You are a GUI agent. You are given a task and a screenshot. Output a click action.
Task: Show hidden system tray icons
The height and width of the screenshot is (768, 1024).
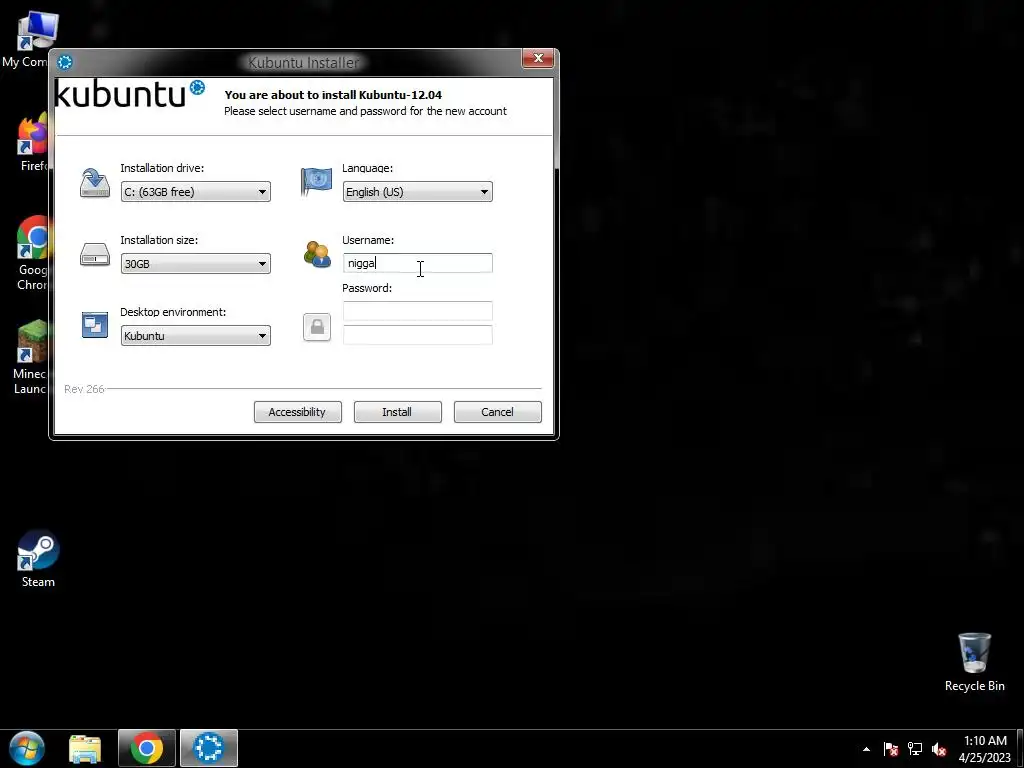(x=866, y=749)
